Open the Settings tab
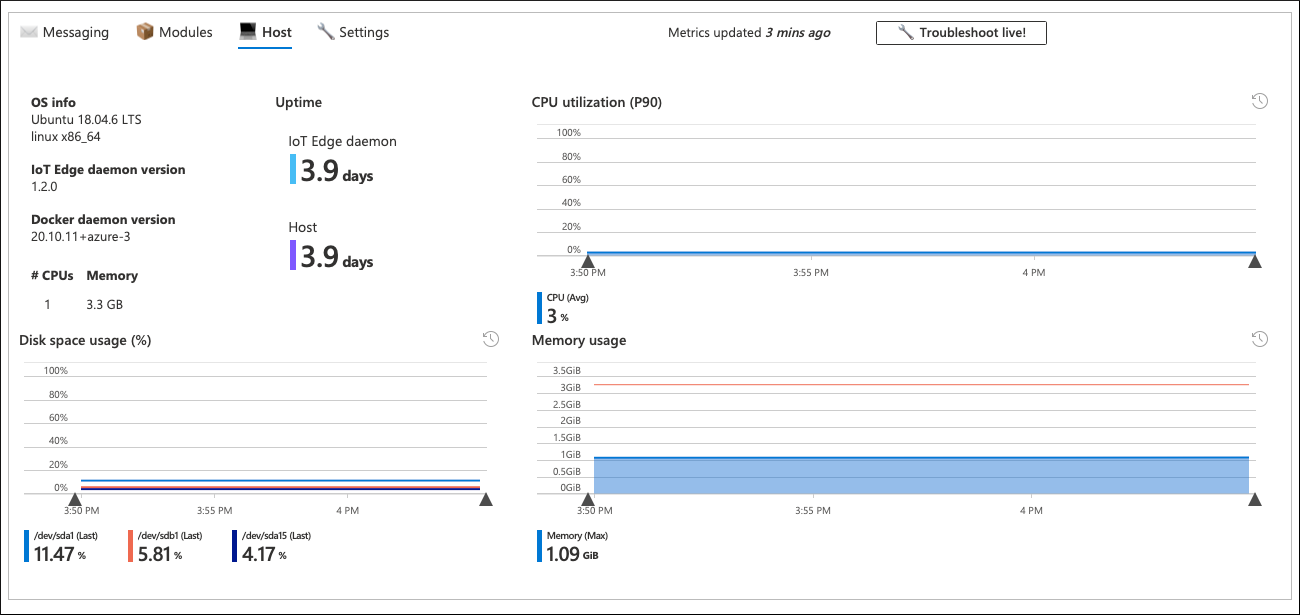 [x=363, y=32]
